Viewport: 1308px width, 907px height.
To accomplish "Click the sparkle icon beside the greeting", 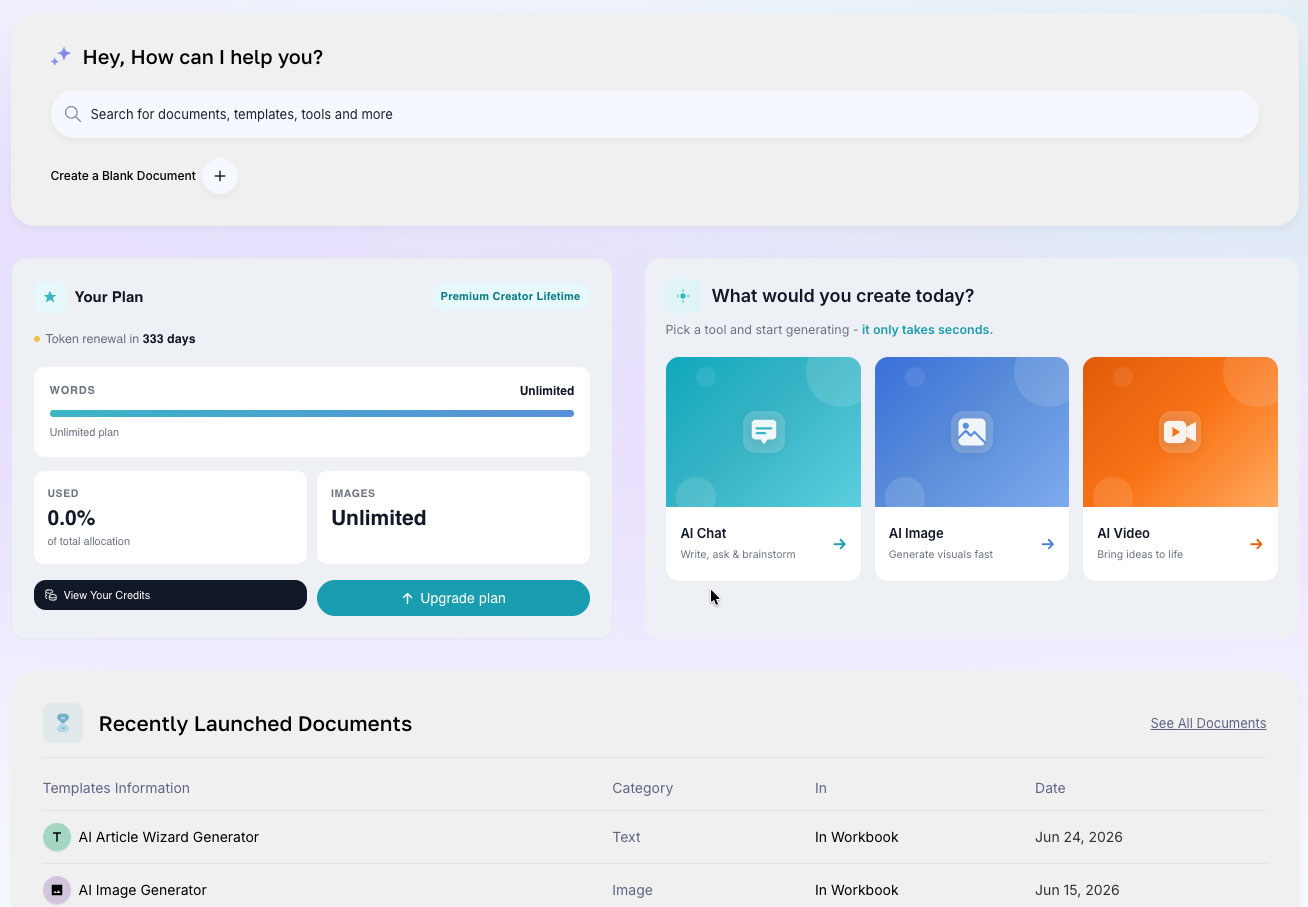I will pos(61,57).
